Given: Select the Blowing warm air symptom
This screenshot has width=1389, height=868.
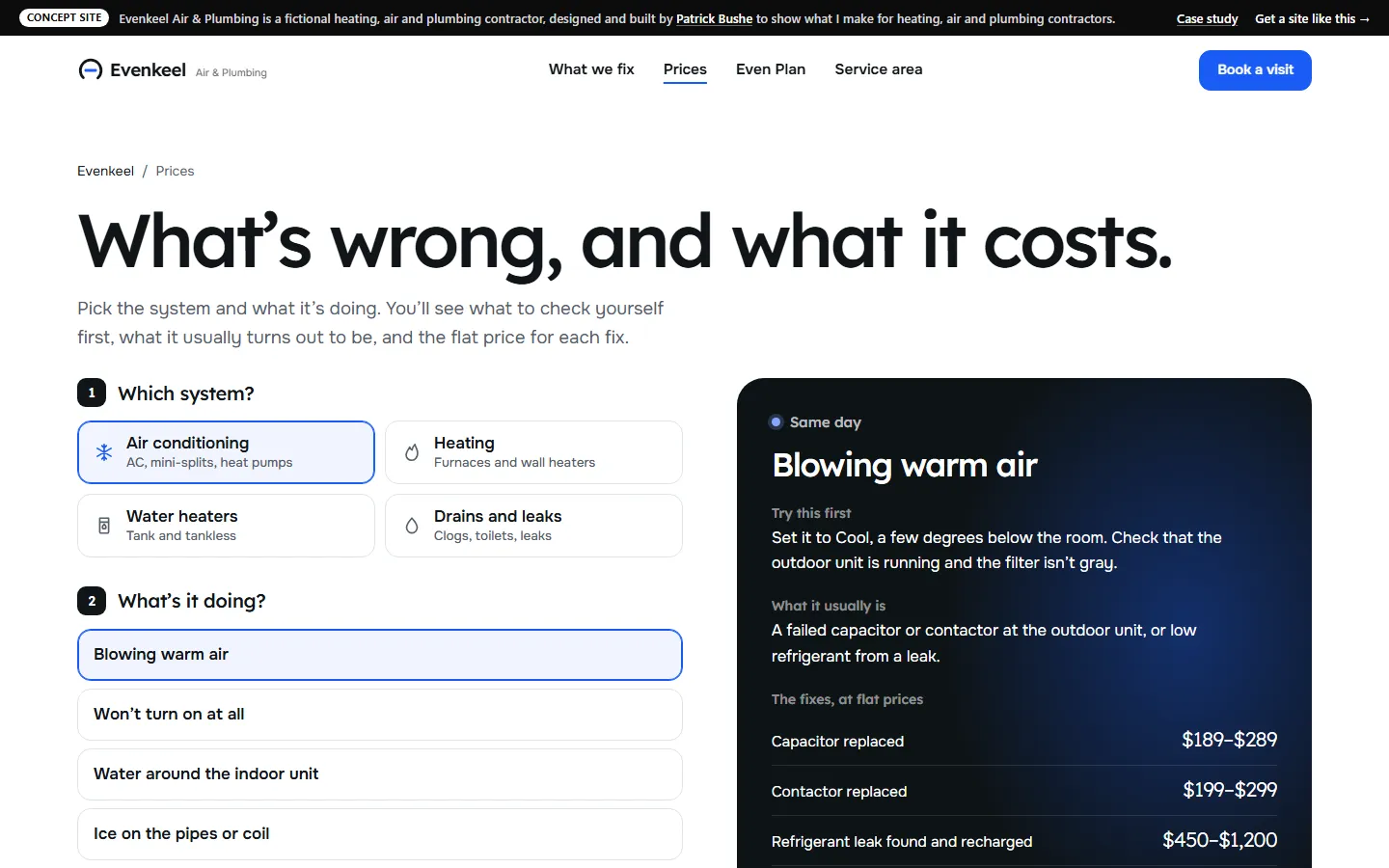Looking at the screenshot, I should point(380,655).
